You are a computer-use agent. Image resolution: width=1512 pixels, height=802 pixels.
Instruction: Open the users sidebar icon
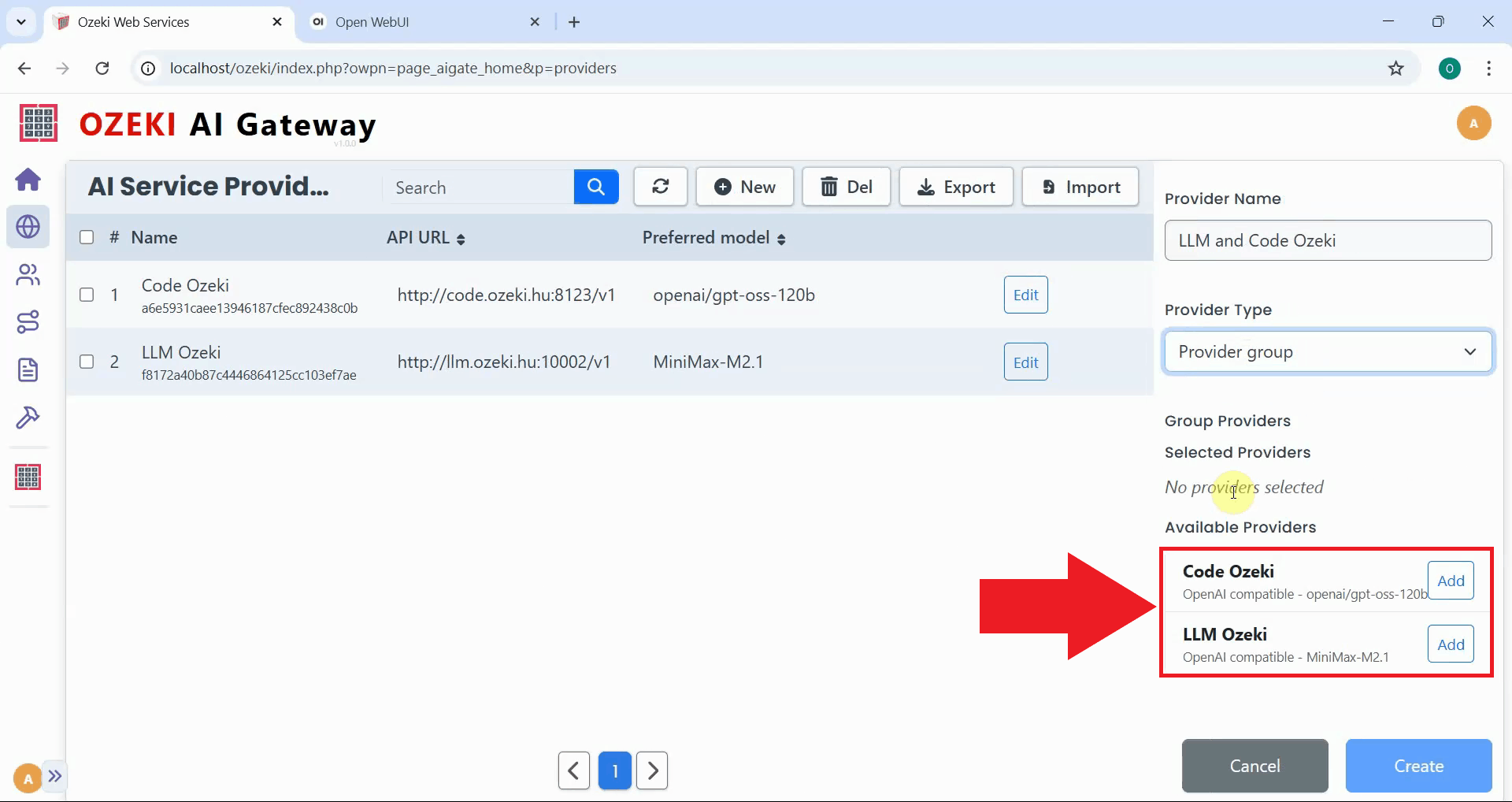28,275
